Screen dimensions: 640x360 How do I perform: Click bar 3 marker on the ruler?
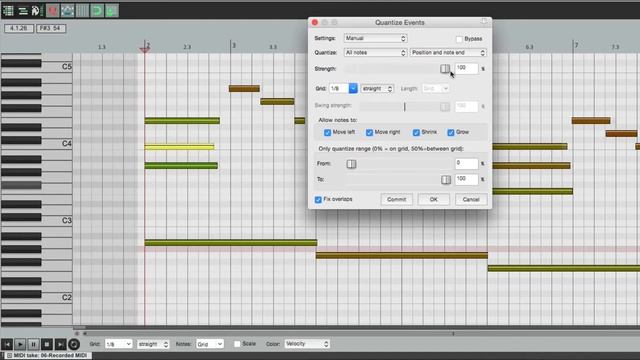click(x=233, y=45)
